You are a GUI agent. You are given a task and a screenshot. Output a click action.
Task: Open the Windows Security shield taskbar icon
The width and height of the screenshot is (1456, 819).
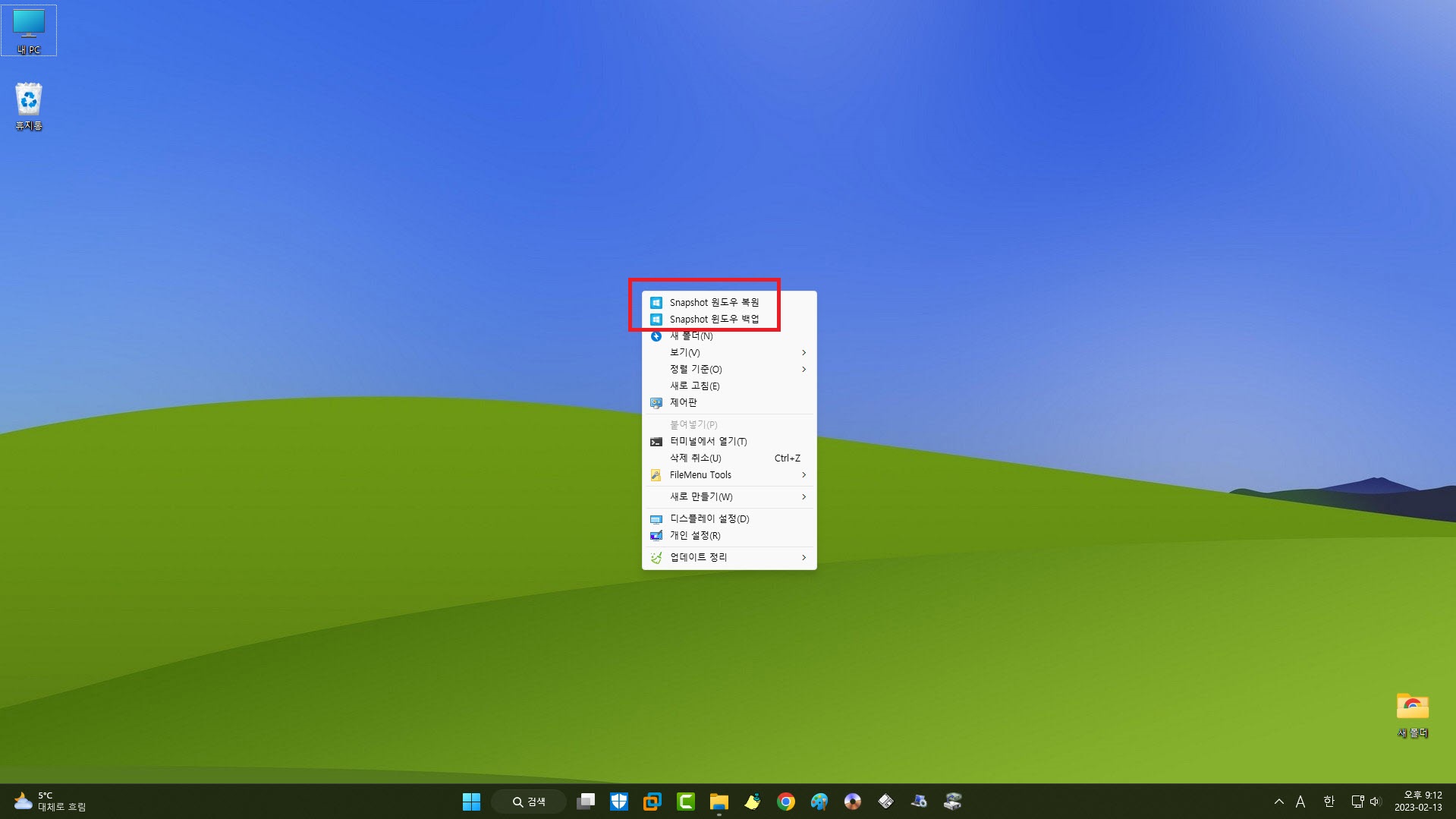coord(619,802)
